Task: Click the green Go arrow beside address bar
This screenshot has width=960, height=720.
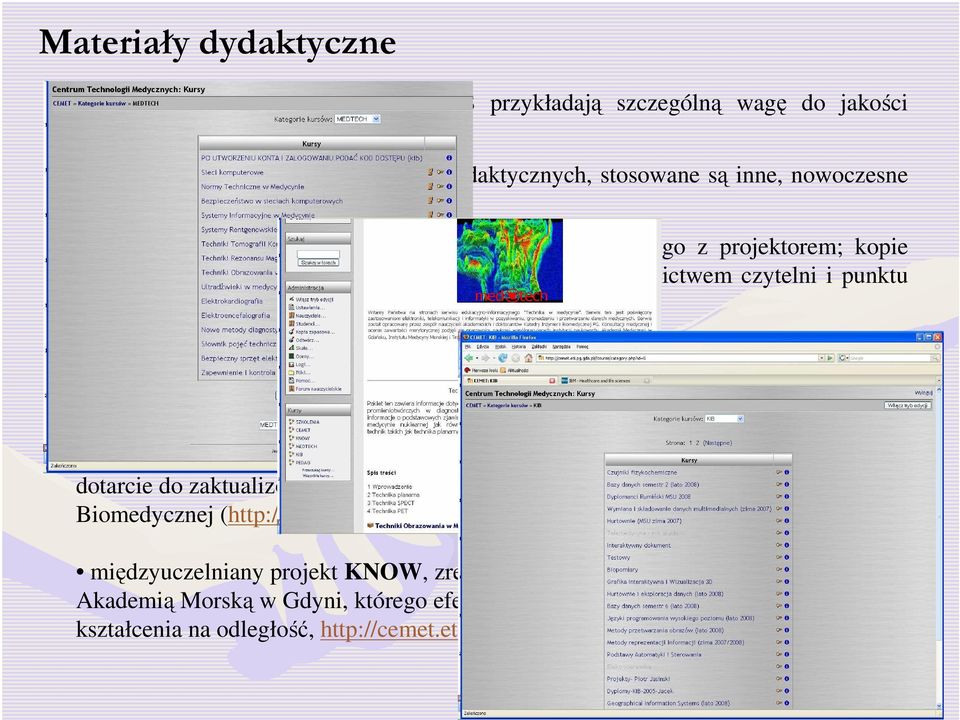Action: pos(830,358)
